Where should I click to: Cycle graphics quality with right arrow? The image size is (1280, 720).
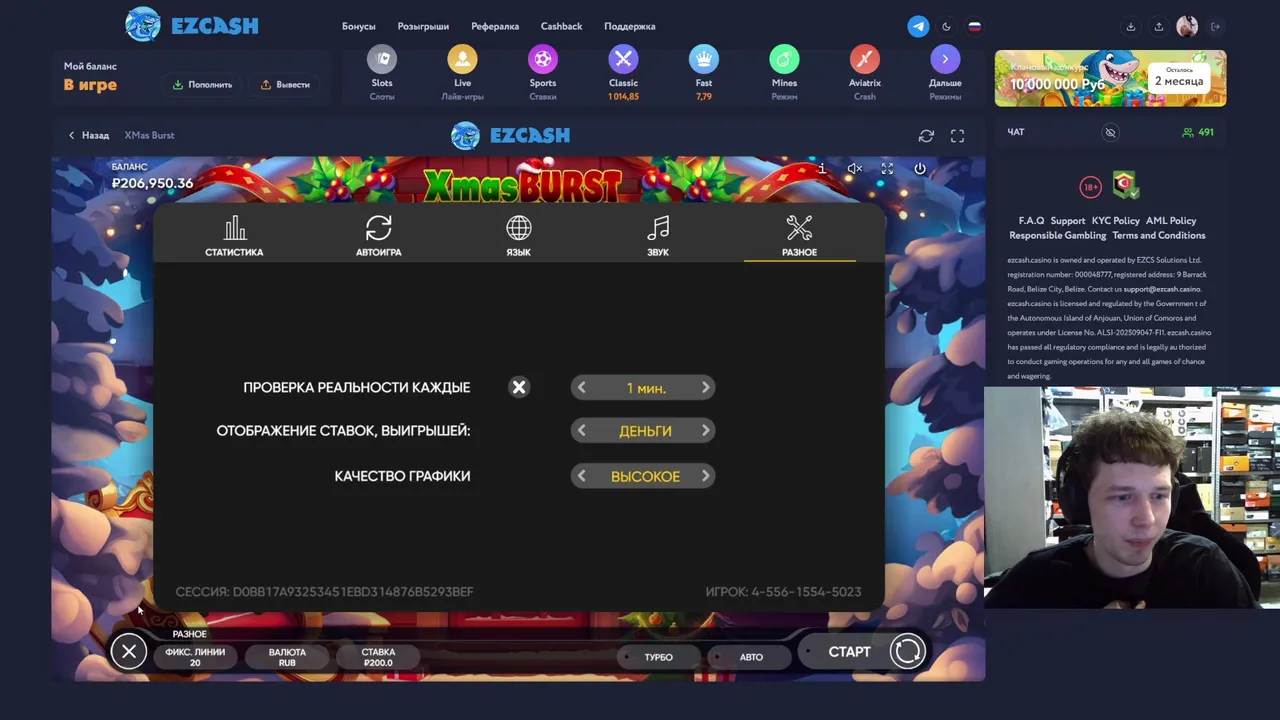click(x=705, y=476)
